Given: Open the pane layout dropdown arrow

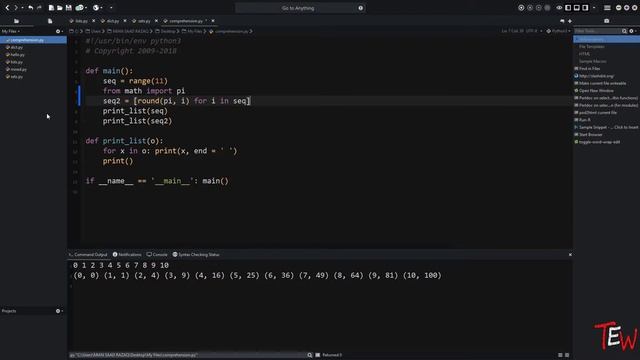Looking at the screenshot, I should 594,8.
